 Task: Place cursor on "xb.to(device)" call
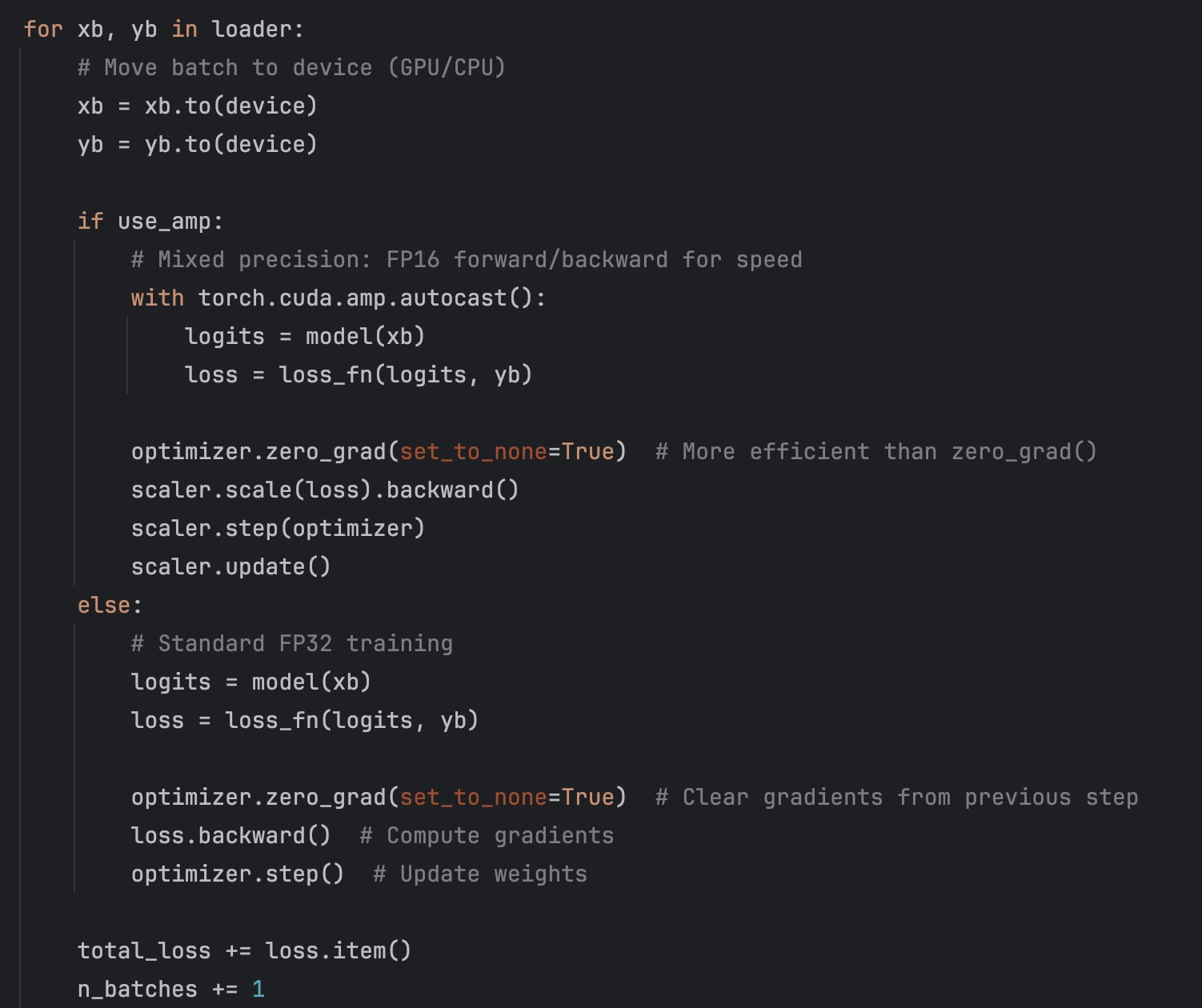click(230, 106)
